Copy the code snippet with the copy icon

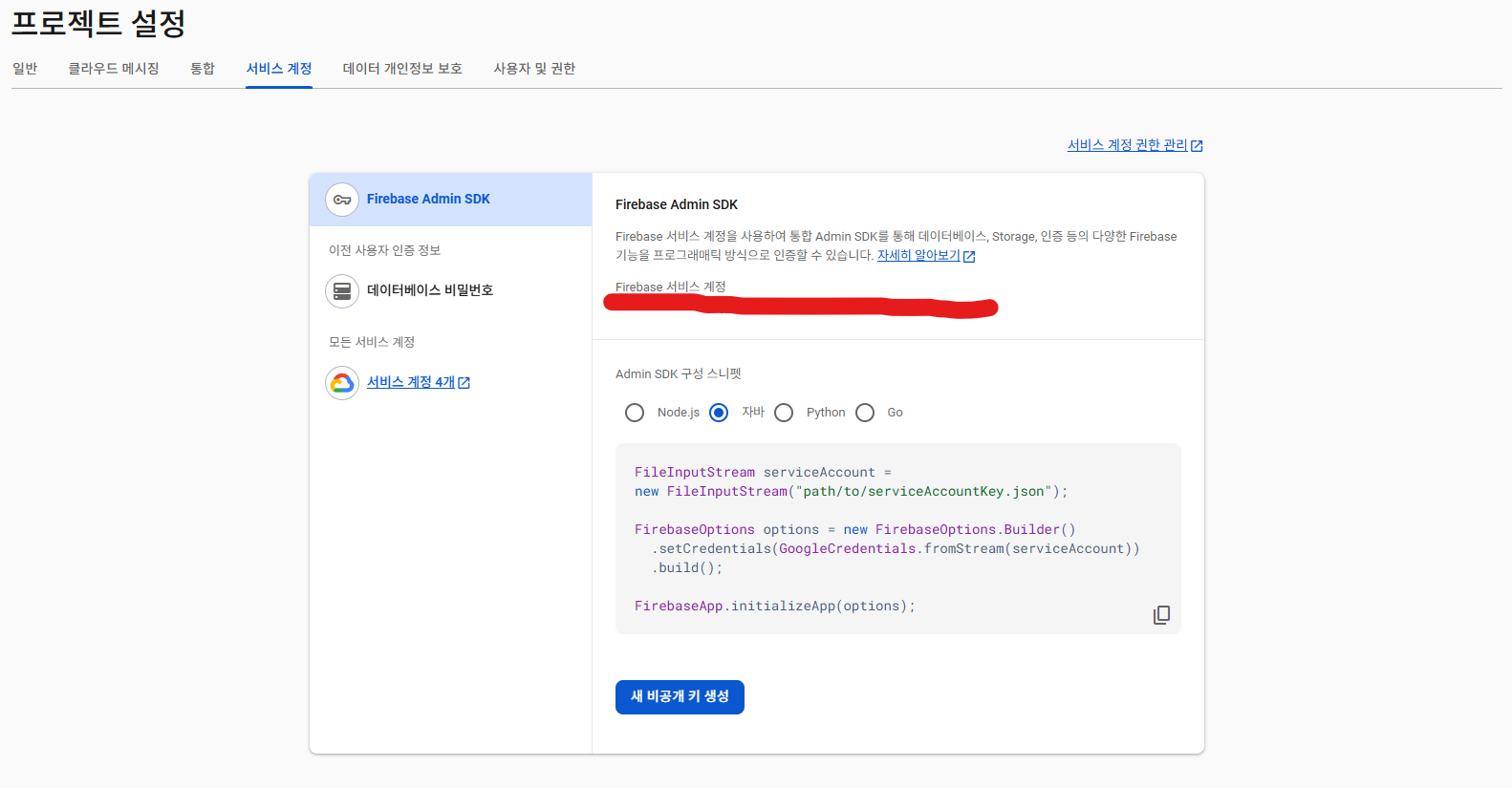(1161, 614)
